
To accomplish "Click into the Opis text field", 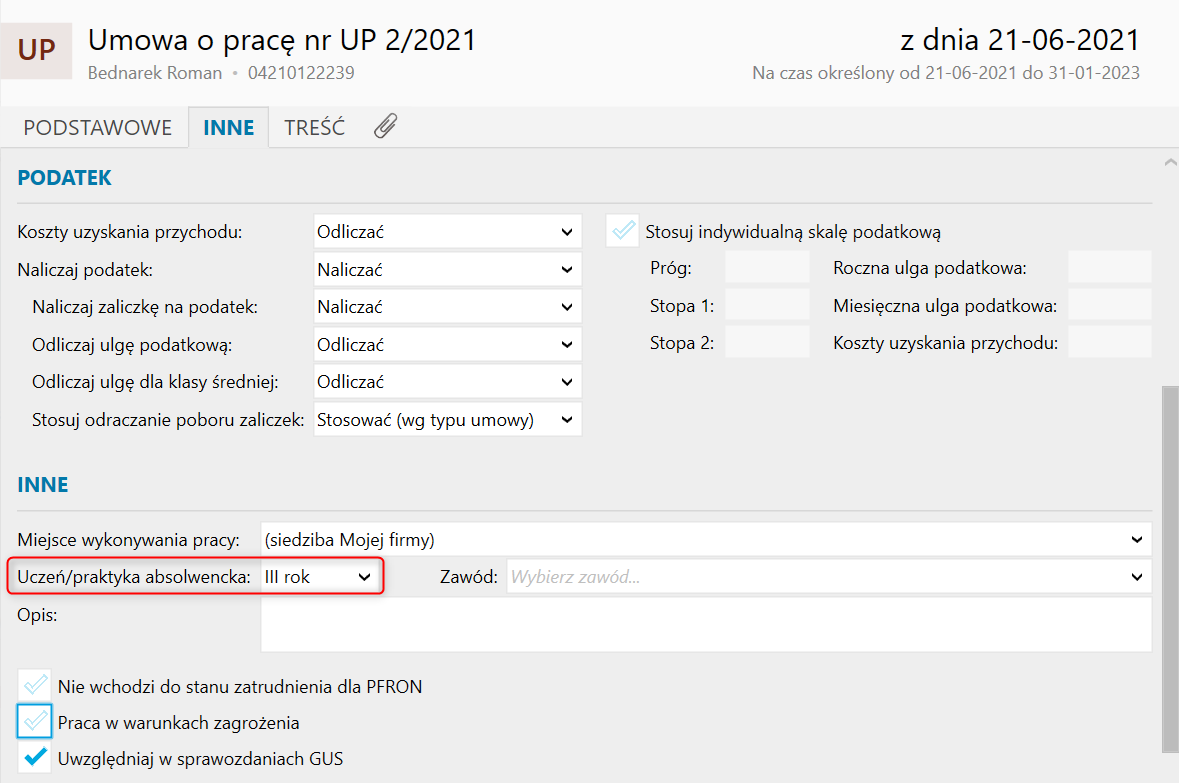I will [705, 624].
